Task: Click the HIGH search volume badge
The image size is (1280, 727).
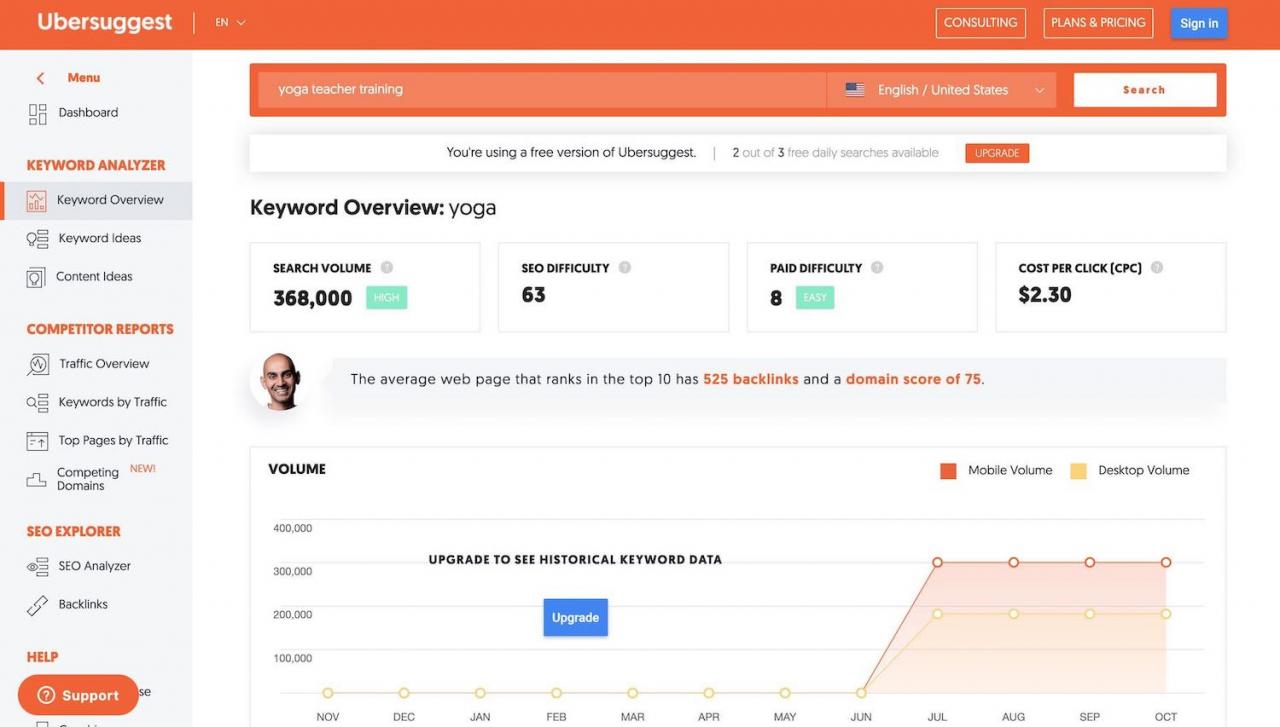Action: pos(386,297)
